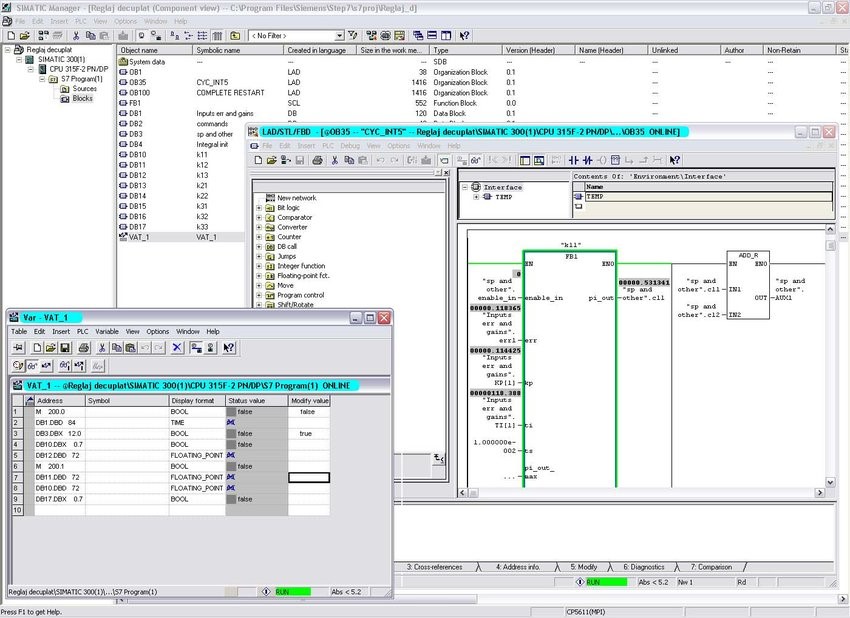Screen dimensions: 850x618
Task: Collapse the CPU 315F-2 PN/DP tree node
Action: pyautogui.click(x=30, y=69)
